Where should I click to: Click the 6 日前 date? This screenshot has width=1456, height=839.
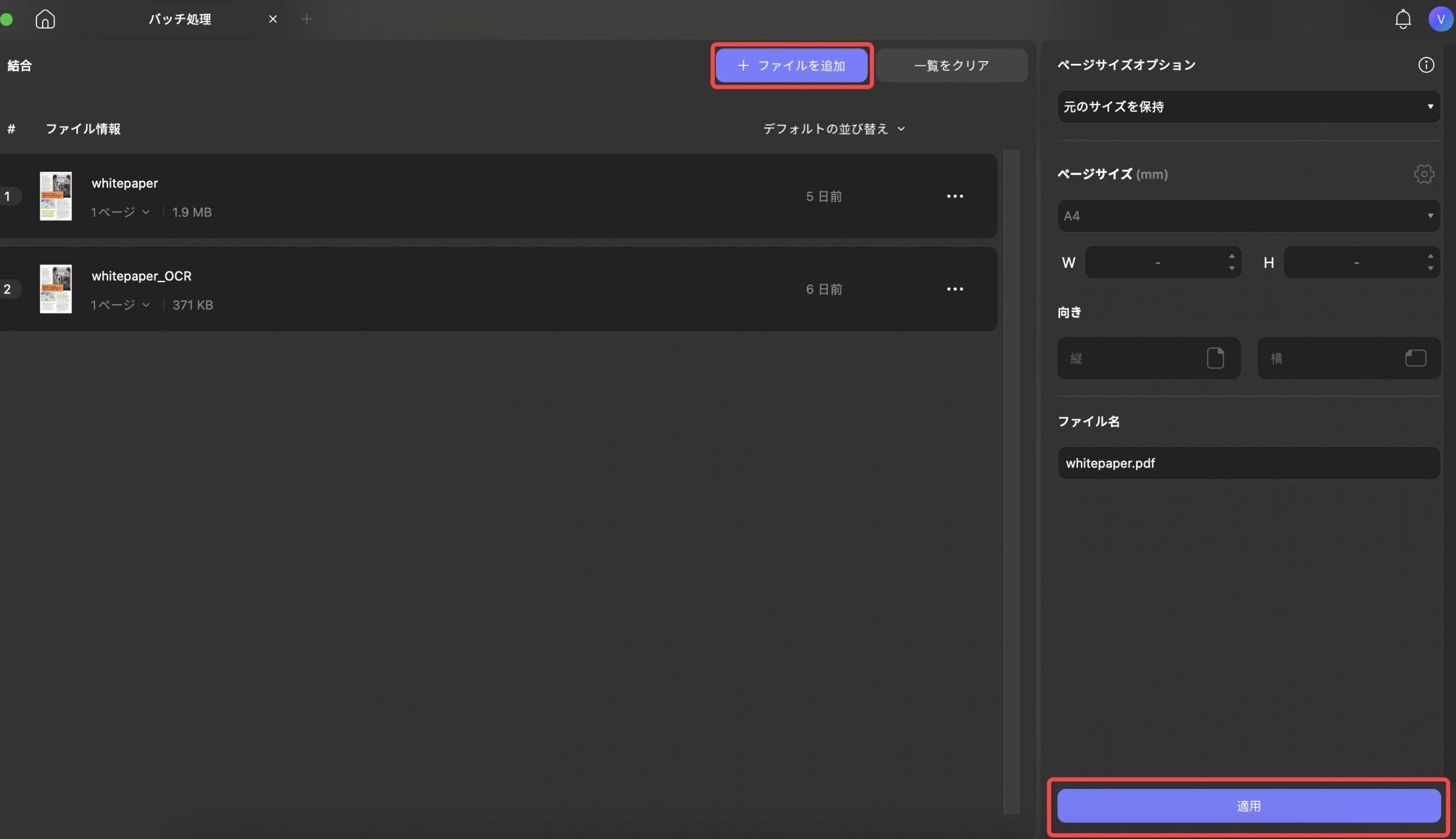click(824, 290)
